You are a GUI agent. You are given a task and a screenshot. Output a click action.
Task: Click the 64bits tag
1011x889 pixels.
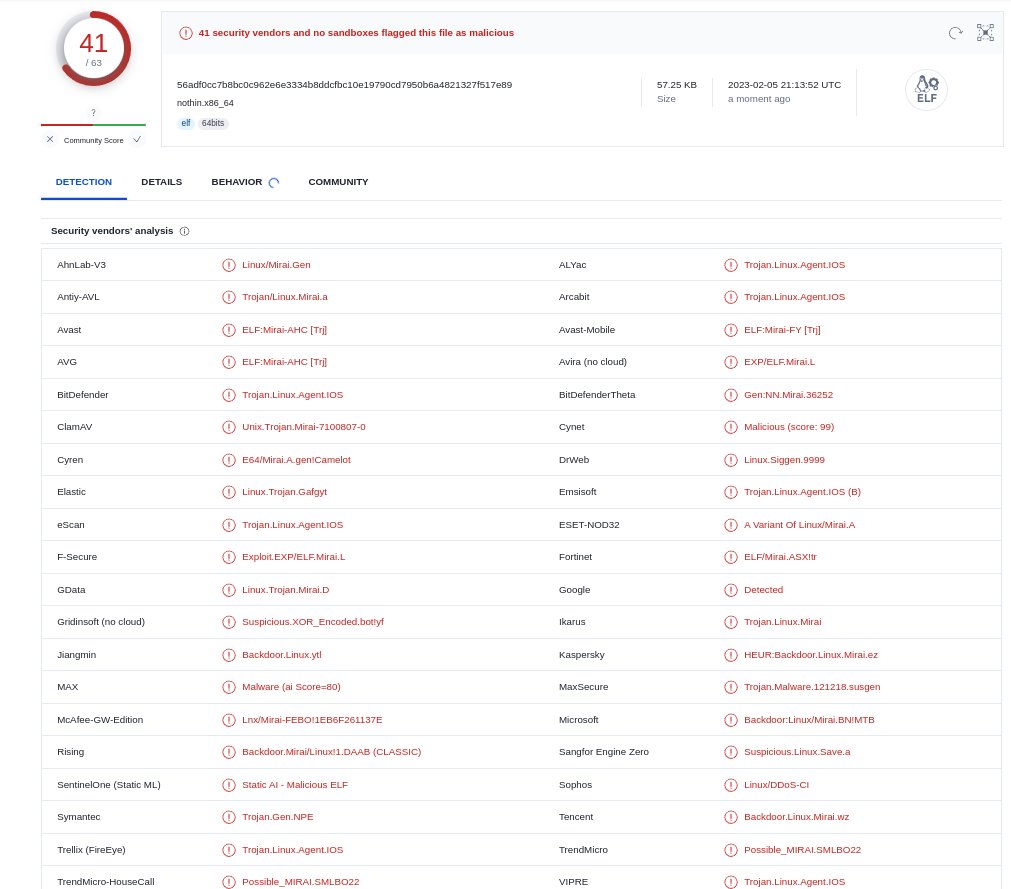pos(213,123)
